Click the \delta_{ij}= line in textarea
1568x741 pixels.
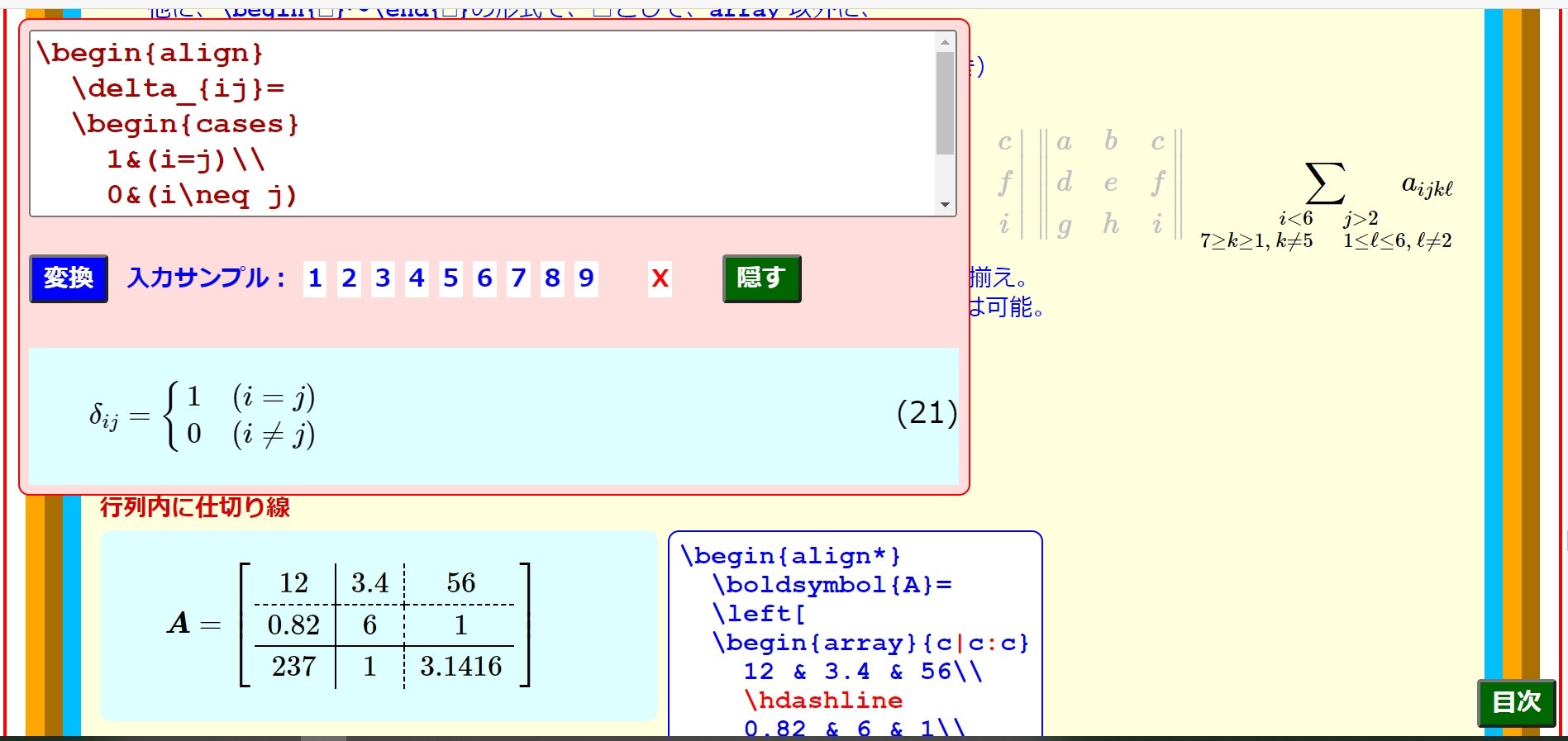pyautogui.click(x=178, y=88)
